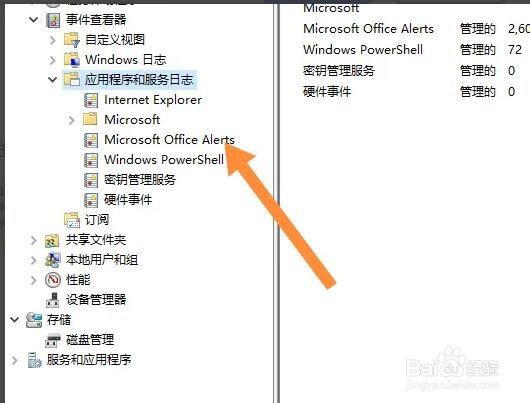
Task: Collapse the 事件查看器 tree node
Action: pyautogui.click(x=33, y=20)
